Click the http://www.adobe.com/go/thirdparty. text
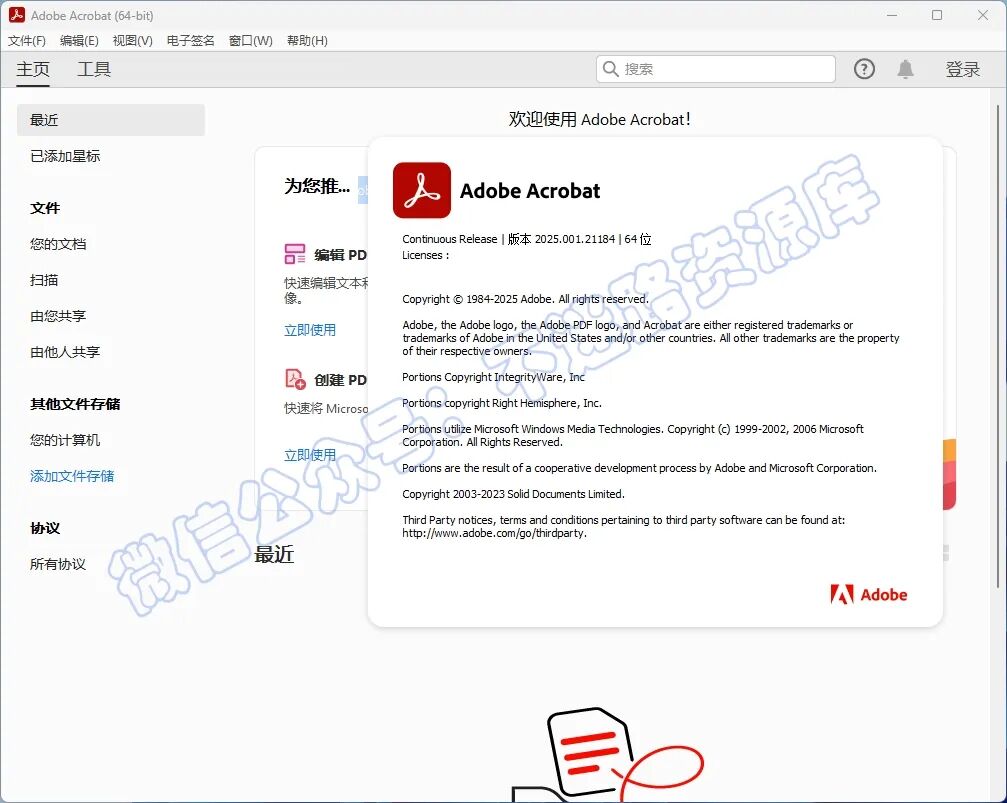 (x=495, y=533)
